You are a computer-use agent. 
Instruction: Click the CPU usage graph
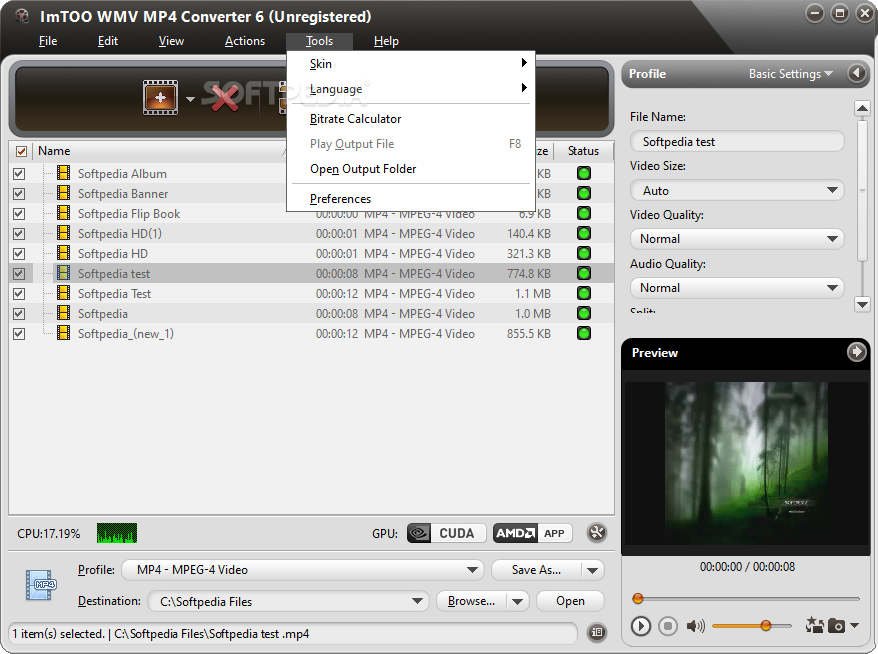tap(116, 533)
